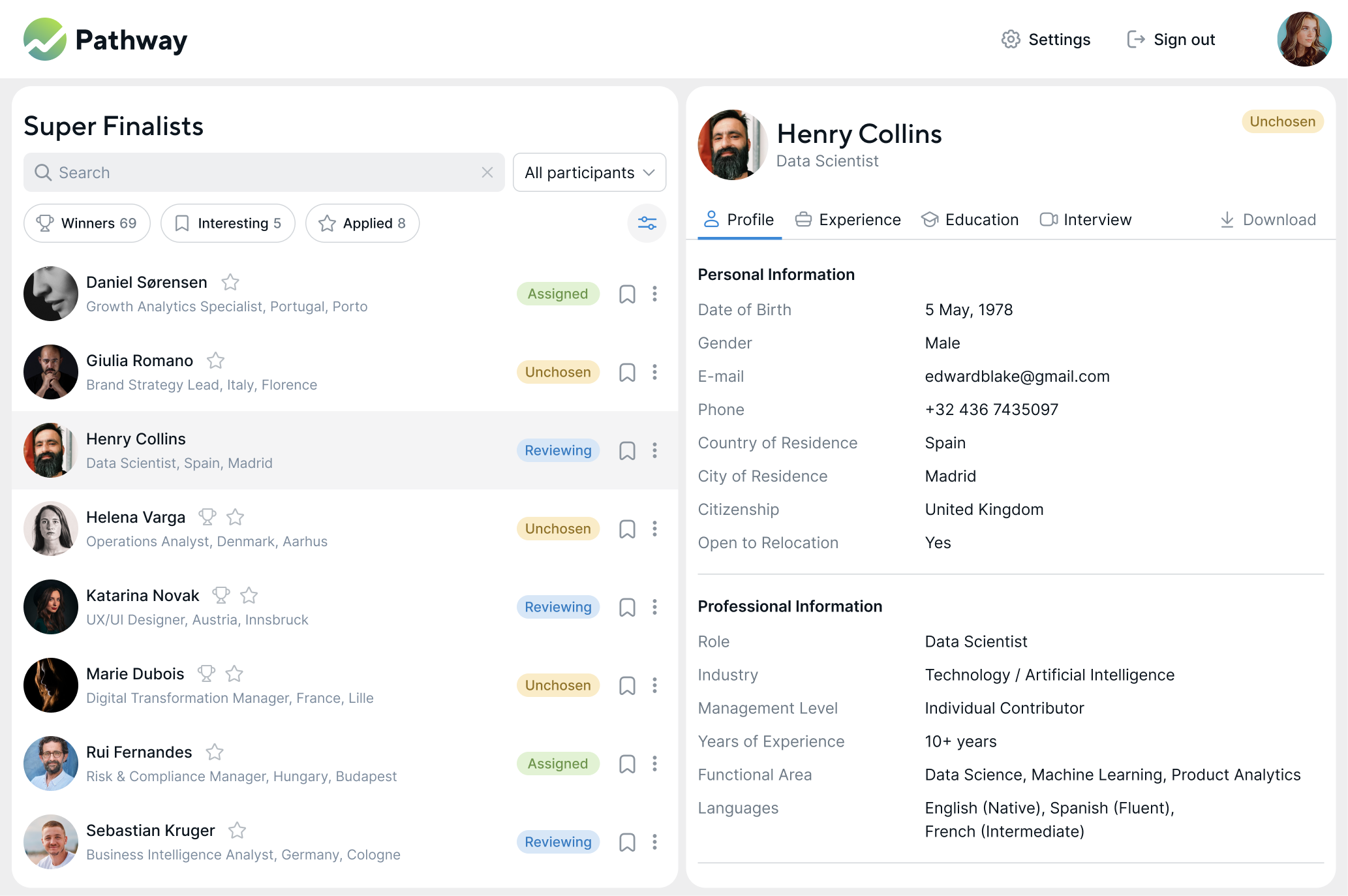
Task: Filter by Winners 69 chip
Action: pos(87,223)
